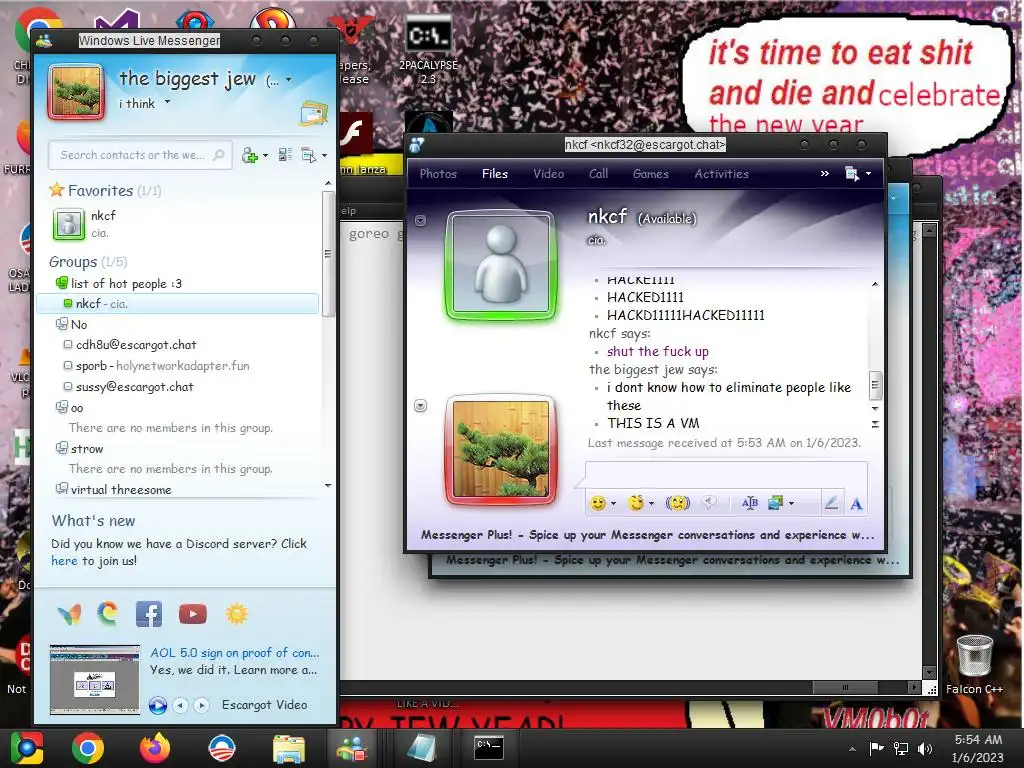Click the MSN butterfly icon

tap(69, 614)
